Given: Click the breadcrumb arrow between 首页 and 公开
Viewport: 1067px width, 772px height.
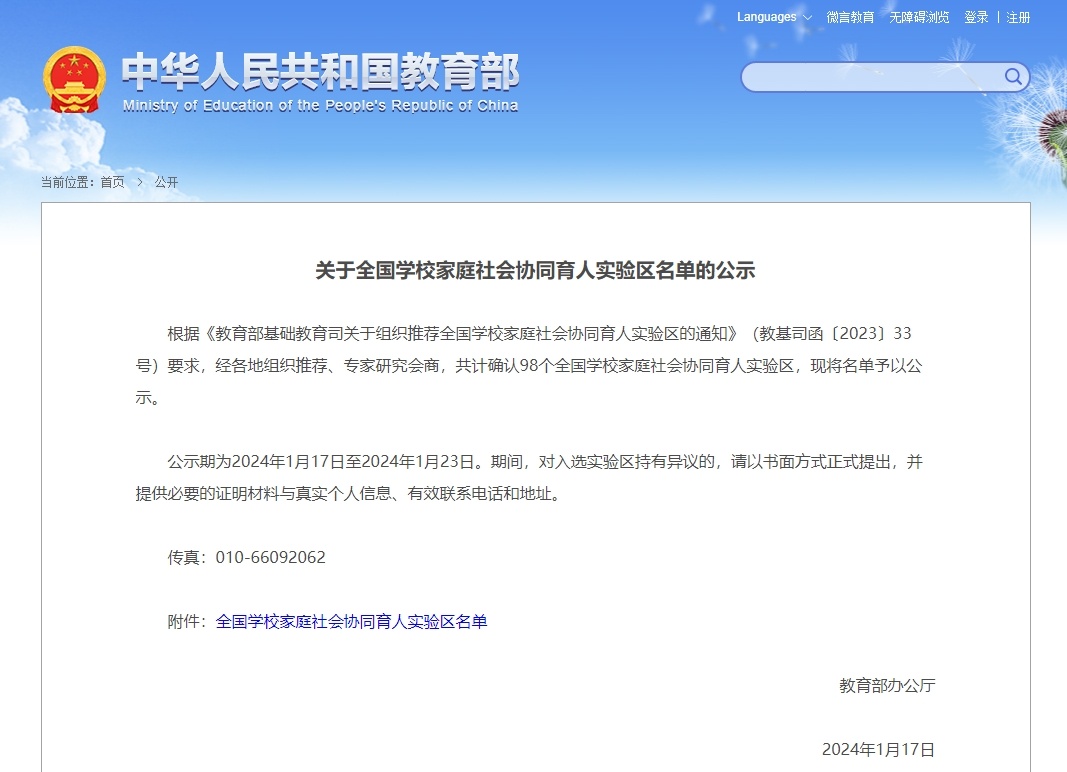Looking at the screenshot, I should pos(140,182).
